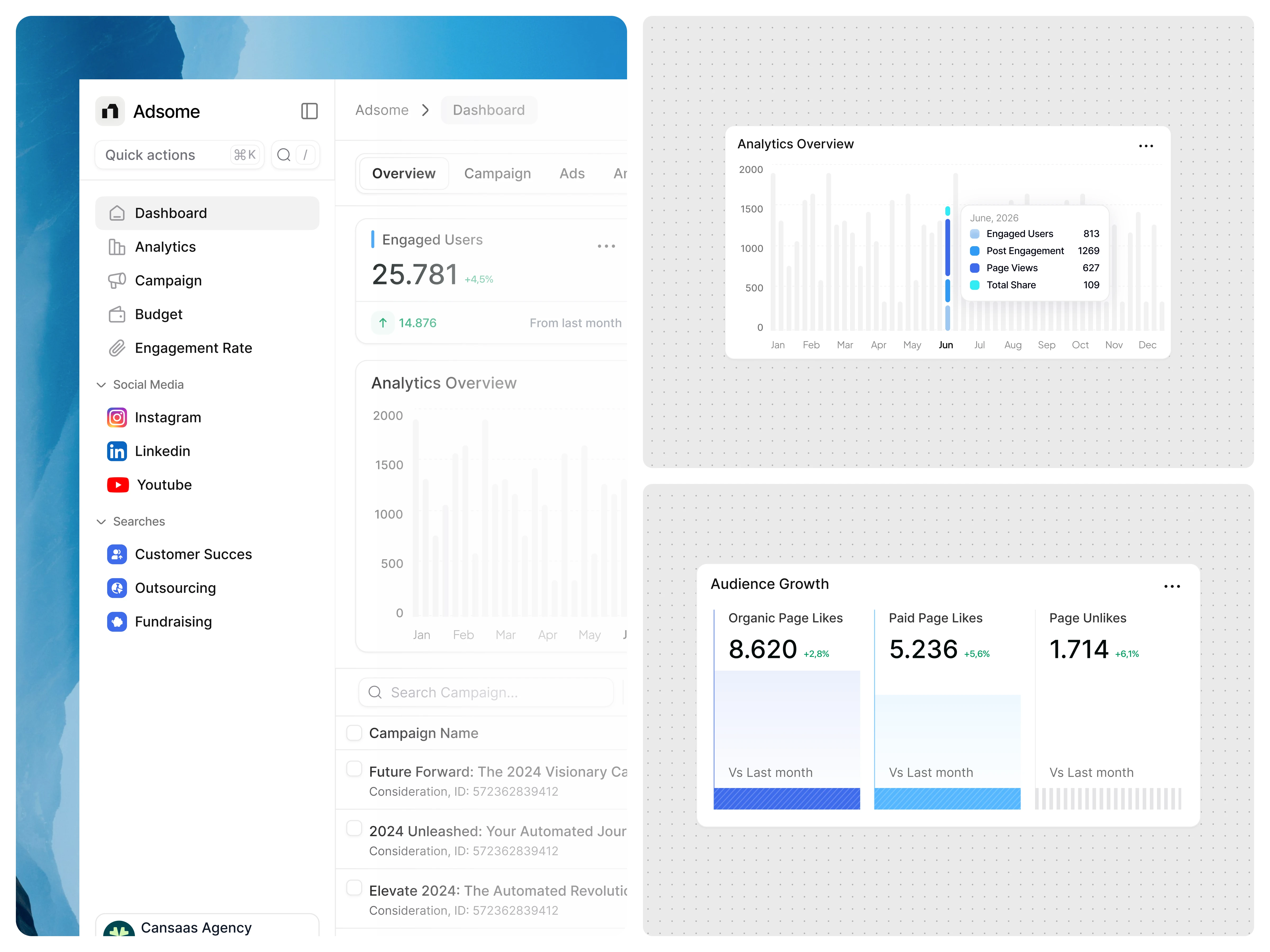Select the 2024 Unleashed campaign checkbox
Image resolution: width=1270 pixels, height=952 pixels.
click(x=354, y=828)
